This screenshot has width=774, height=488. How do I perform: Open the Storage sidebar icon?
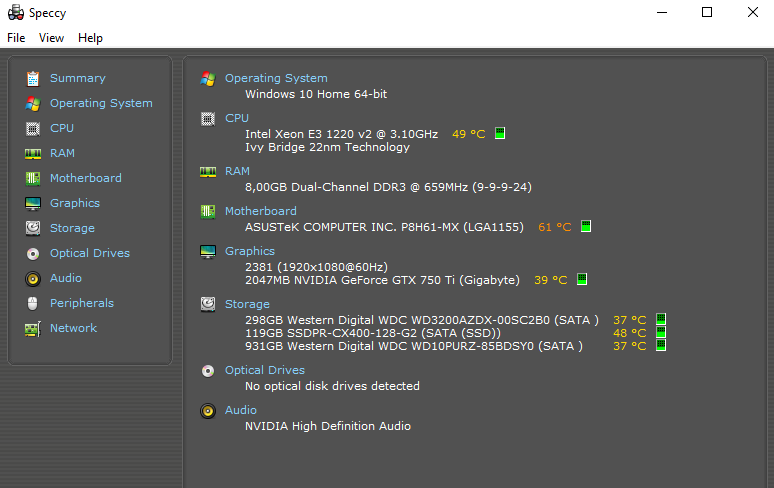pos(33,228)
